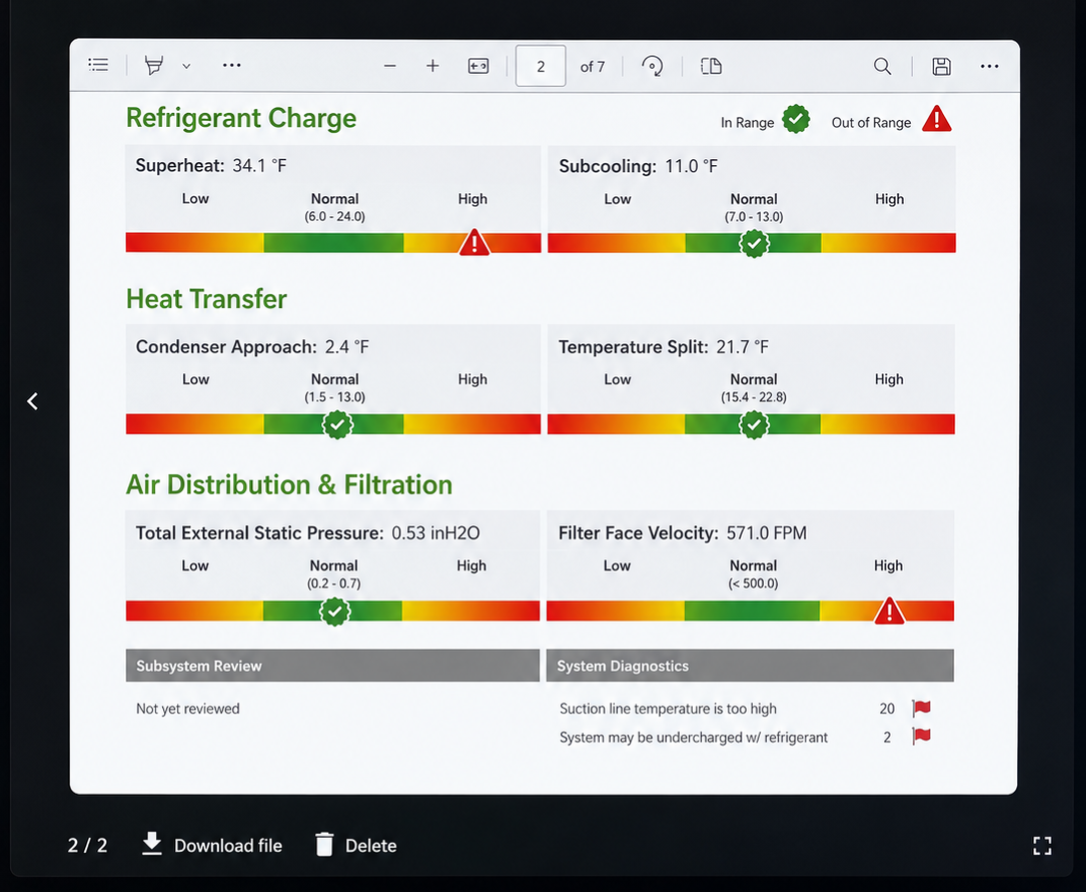
Task: Click the Refrigerant Charge heading
Action: [241, 118]
